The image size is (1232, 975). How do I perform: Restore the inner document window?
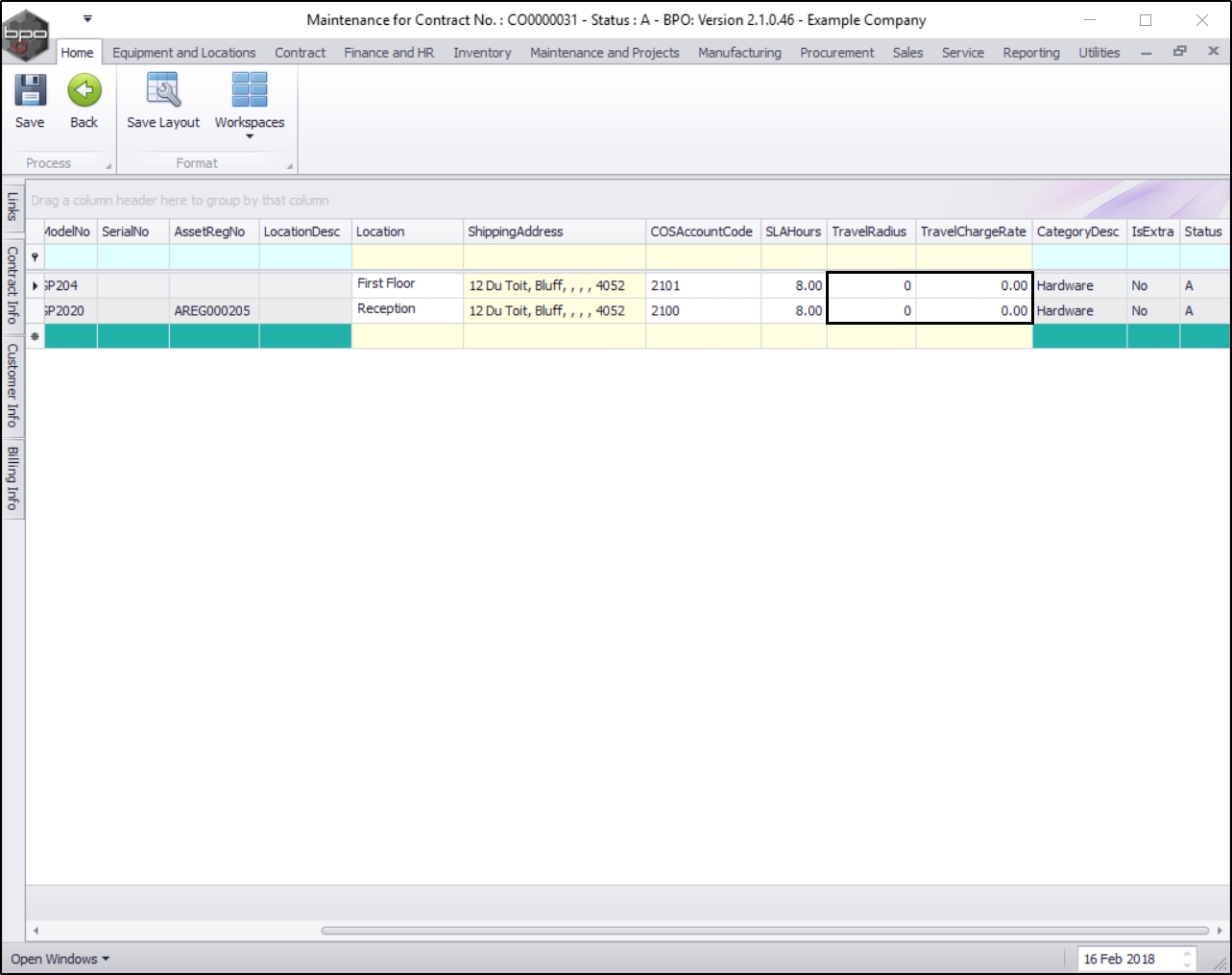pos(1179,52)
